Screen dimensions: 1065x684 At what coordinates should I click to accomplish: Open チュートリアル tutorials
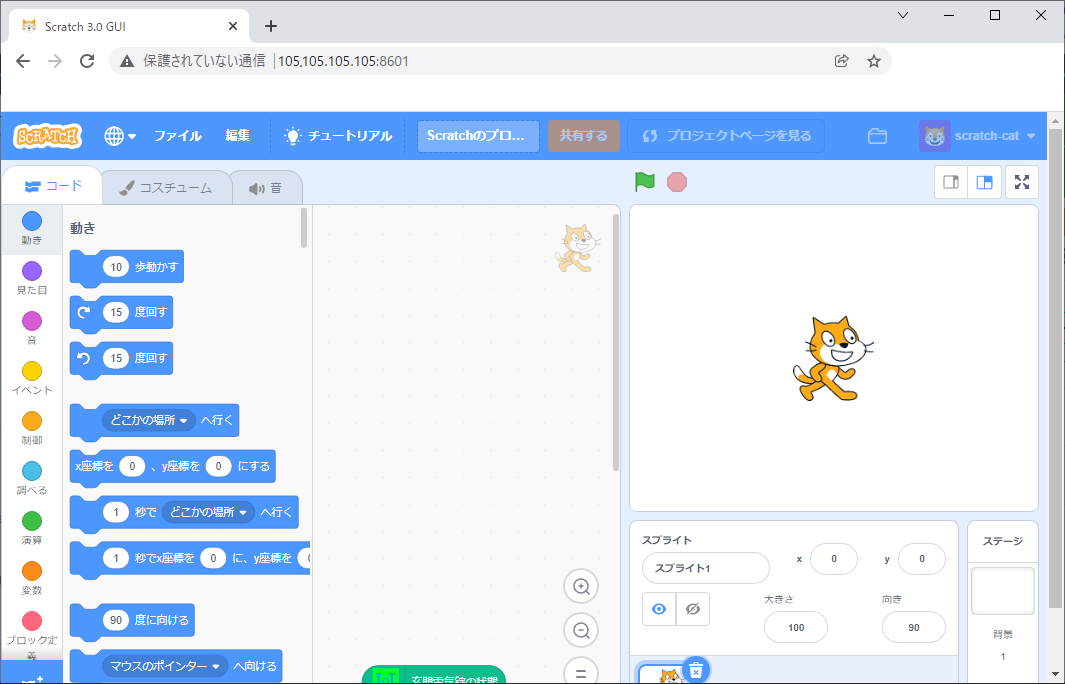tap(338, 136)
